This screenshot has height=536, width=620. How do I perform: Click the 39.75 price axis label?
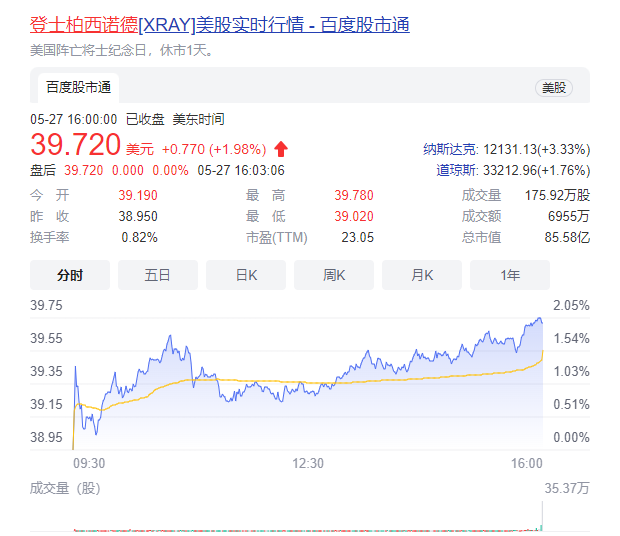pos(46,305)
